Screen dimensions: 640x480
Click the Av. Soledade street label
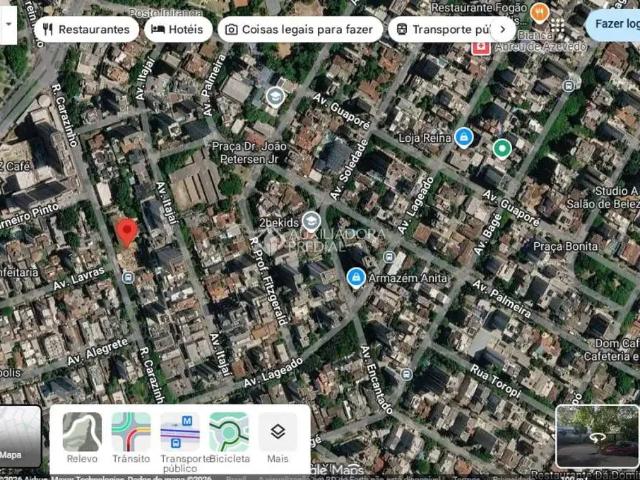coord(349,169)
